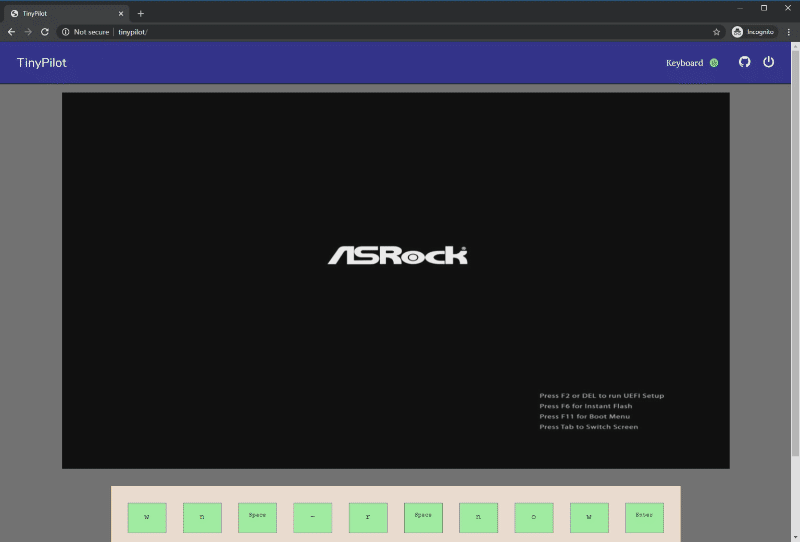Click the TinyPilot title in header
Viewport: 800px width, 542px height.
point(42,63)
